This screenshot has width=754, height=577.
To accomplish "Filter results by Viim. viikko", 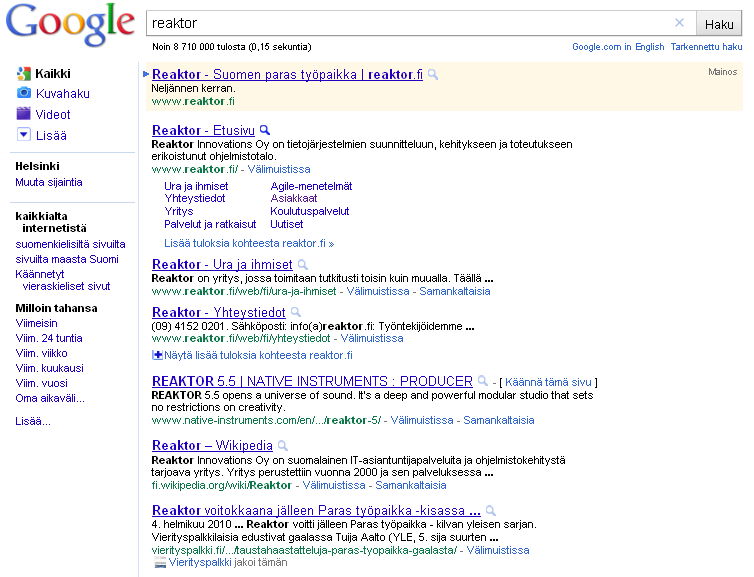I will (41, 353).
